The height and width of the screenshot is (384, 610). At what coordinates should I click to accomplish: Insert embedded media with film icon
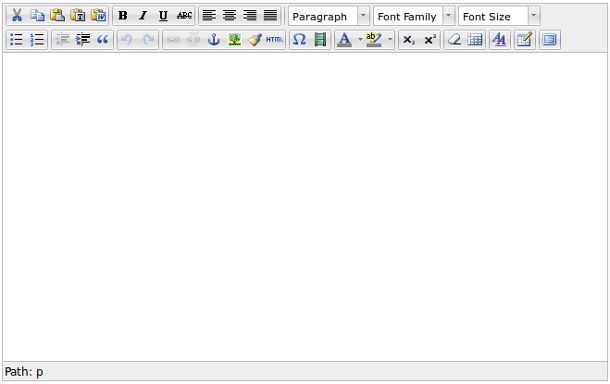point(320,40)
